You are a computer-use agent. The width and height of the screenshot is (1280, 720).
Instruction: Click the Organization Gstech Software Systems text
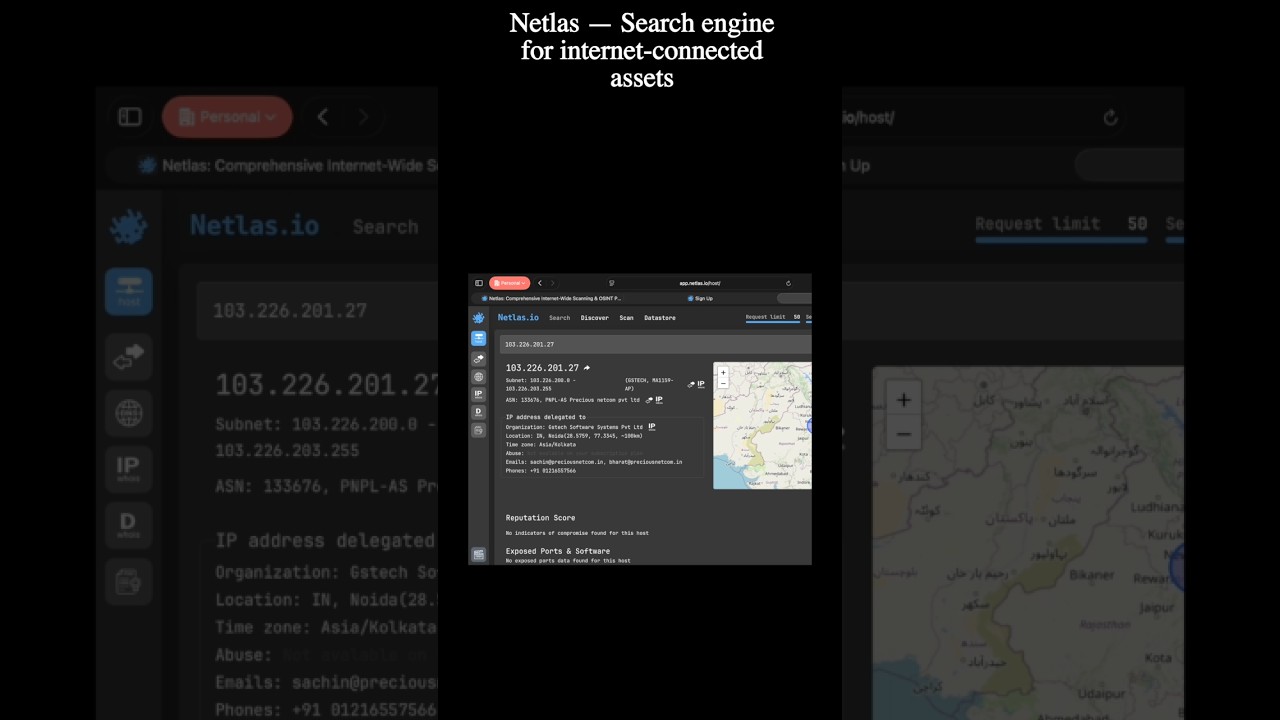574,427
